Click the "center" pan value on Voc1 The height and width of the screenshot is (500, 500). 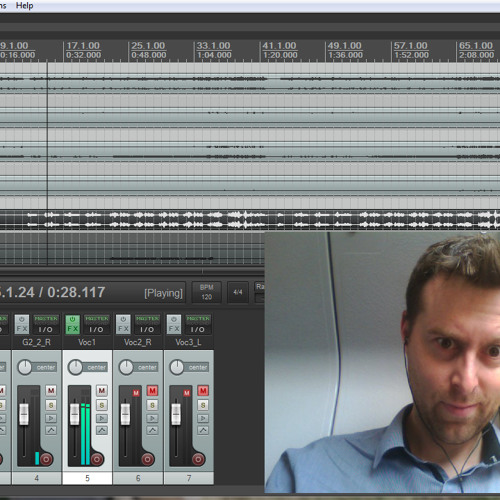[x=97, y=367]
